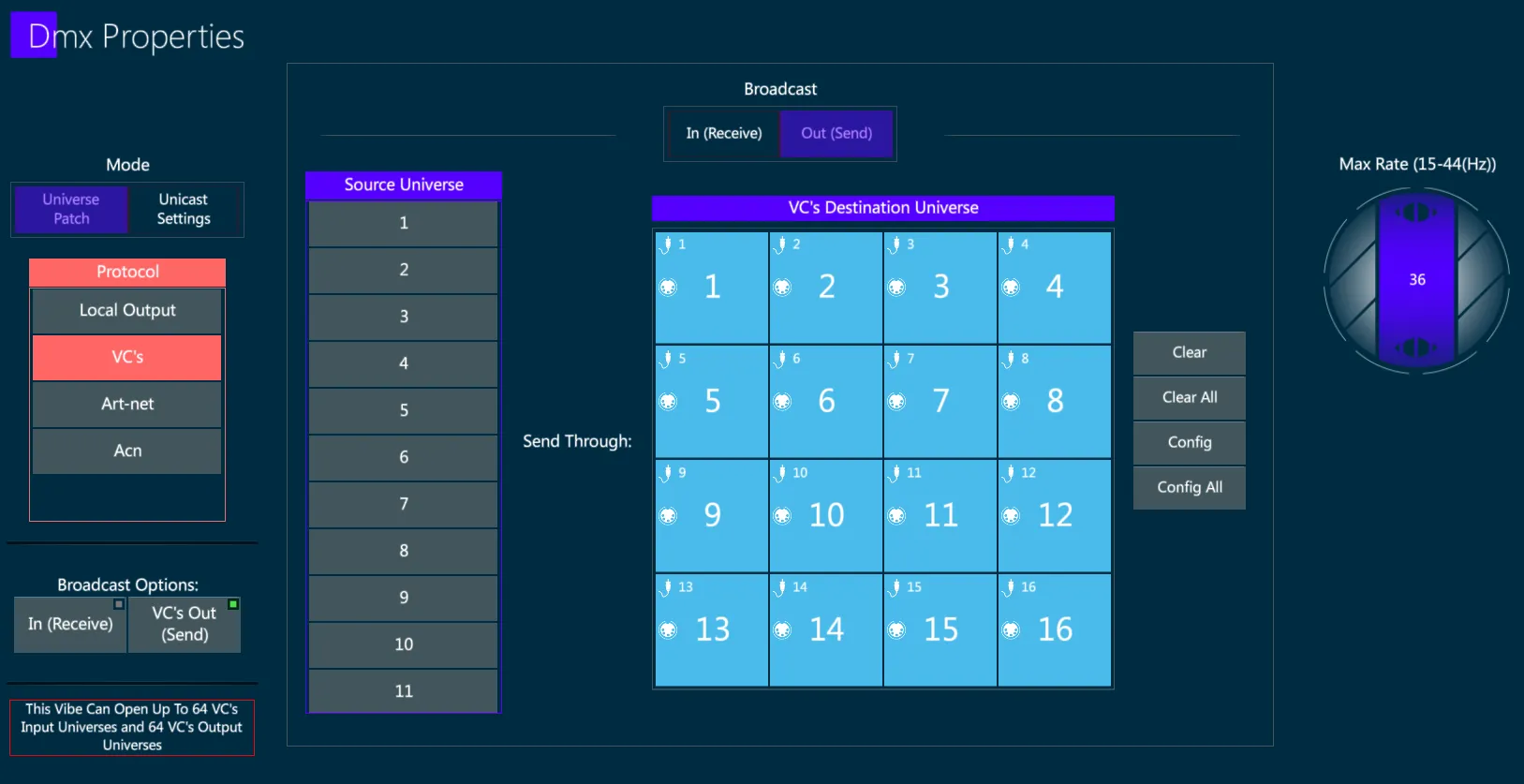Select source universe 2

(404, 270)
